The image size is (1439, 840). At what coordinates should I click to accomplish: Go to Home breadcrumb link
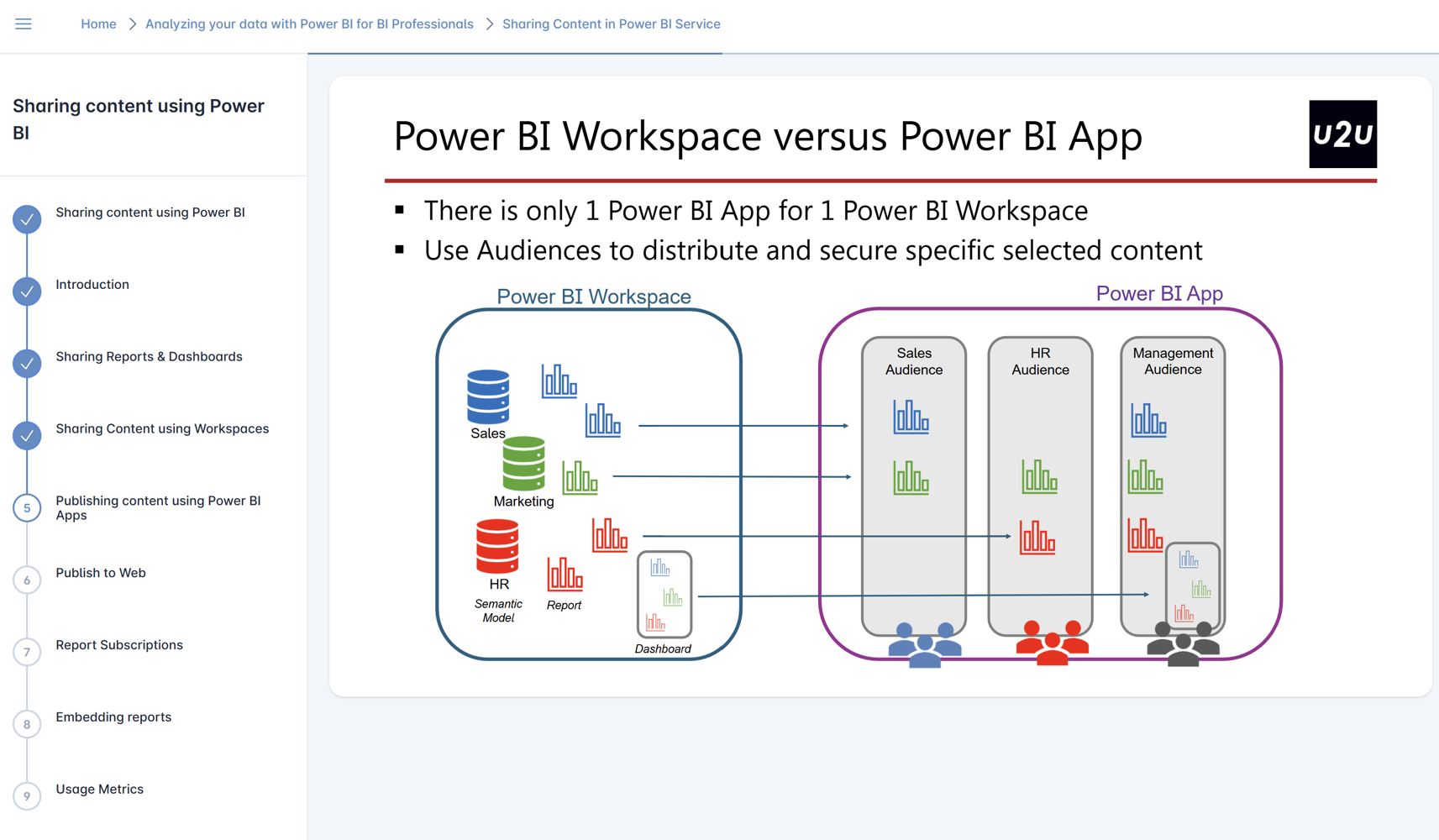(x=98, y=24)
